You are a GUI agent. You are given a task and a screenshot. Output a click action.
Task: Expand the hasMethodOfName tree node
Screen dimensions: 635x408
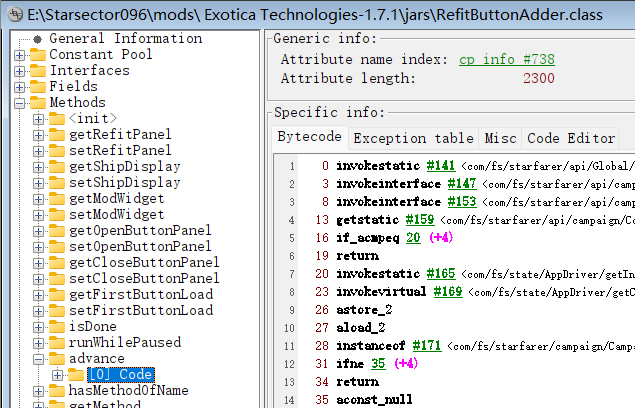coord(39,391)
